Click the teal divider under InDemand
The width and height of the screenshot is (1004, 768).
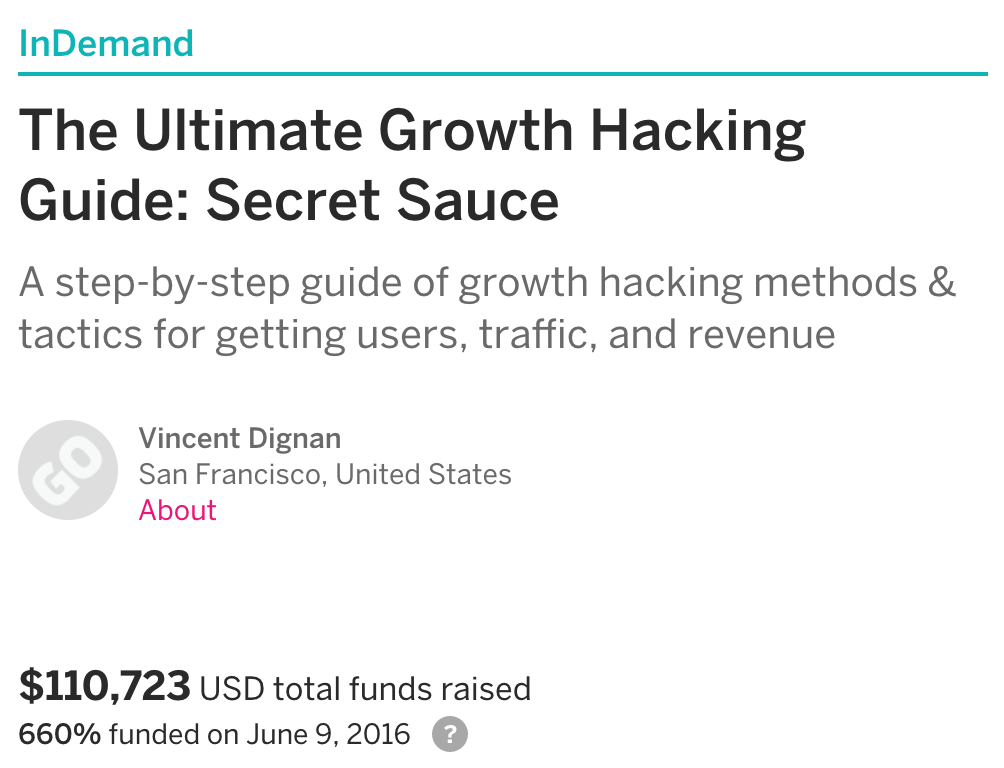point(500,72)
